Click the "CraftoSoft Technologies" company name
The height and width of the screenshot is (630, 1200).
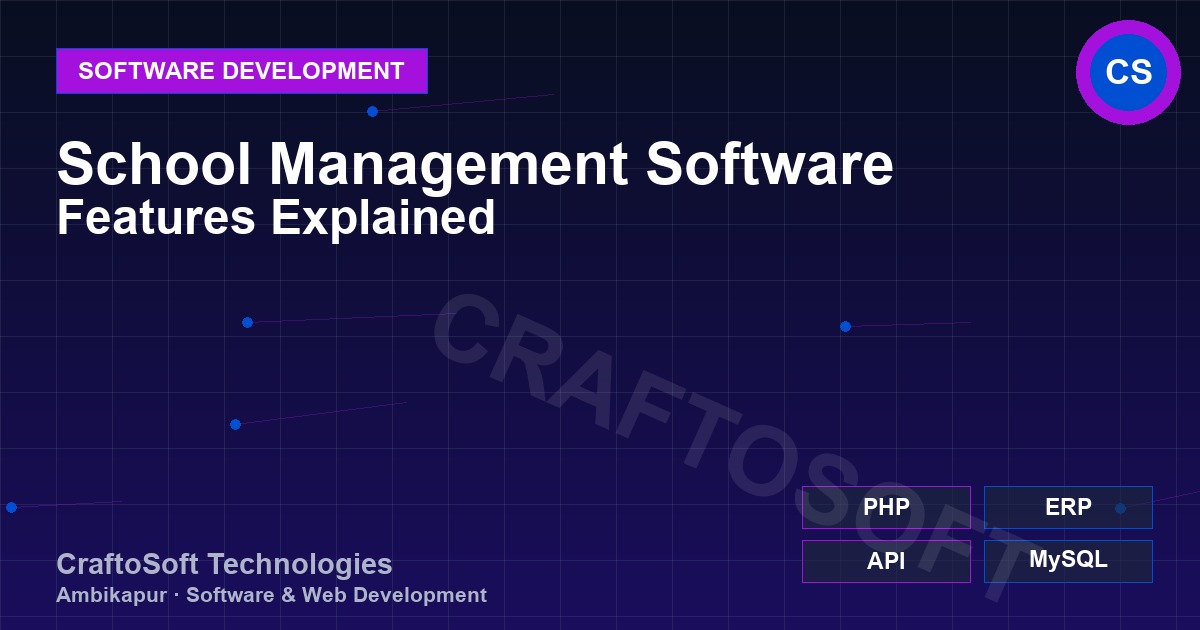224,564
